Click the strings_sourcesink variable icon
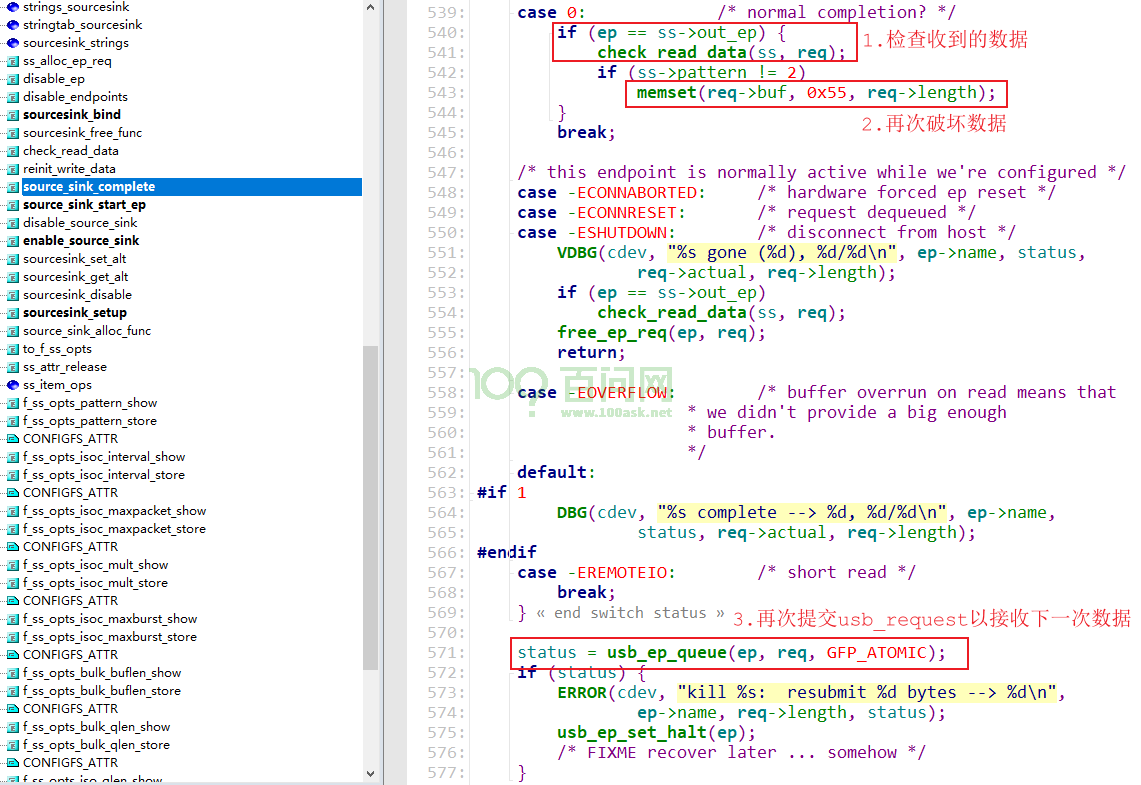Screen dimensions: 1141x785 pyautogui.click(x=12, y=7)
